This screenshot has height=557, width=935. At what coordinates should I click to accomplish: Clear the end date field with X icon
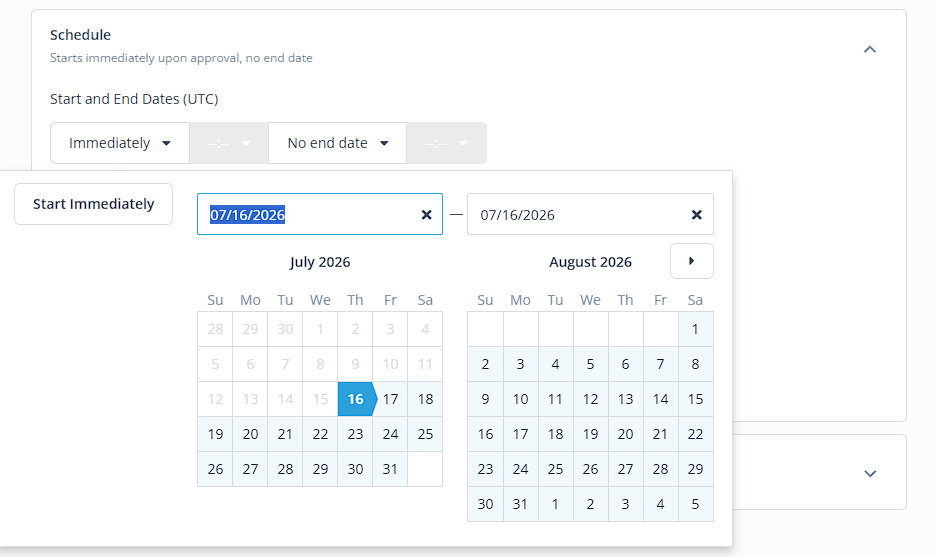click(696, 215)
